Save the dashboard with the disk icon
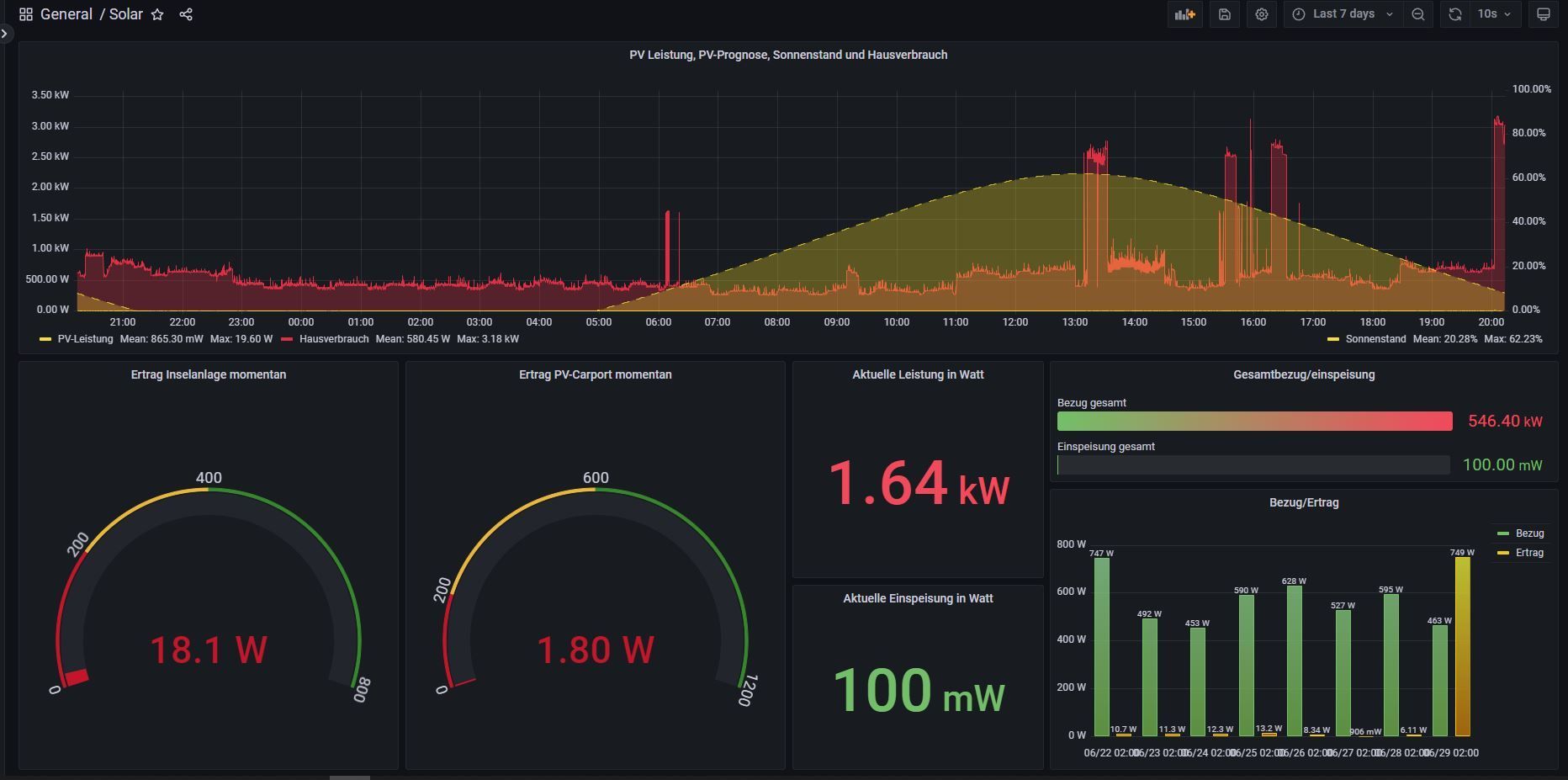Viewport: 1568px width, 780px height. point(1225,14)
